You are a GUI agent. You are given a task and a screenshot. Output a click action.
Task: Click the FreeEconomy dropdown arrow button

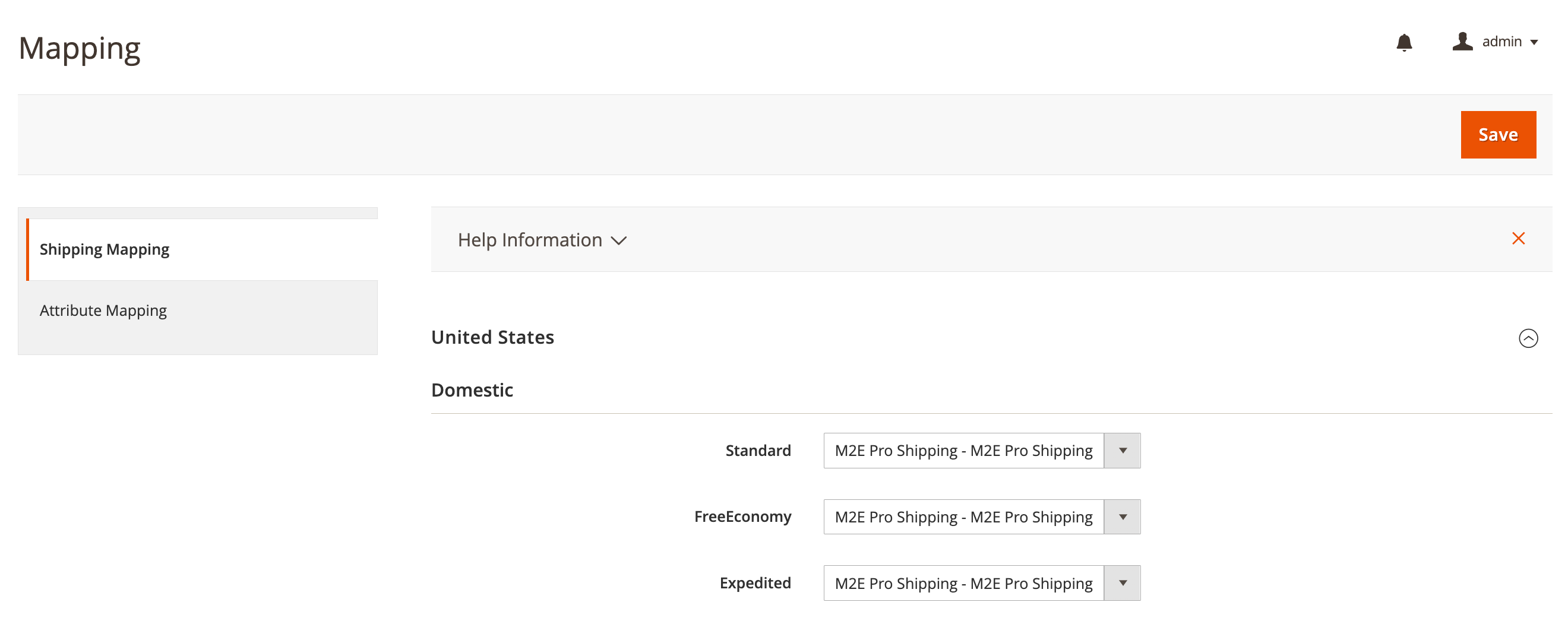(1123, 517)
